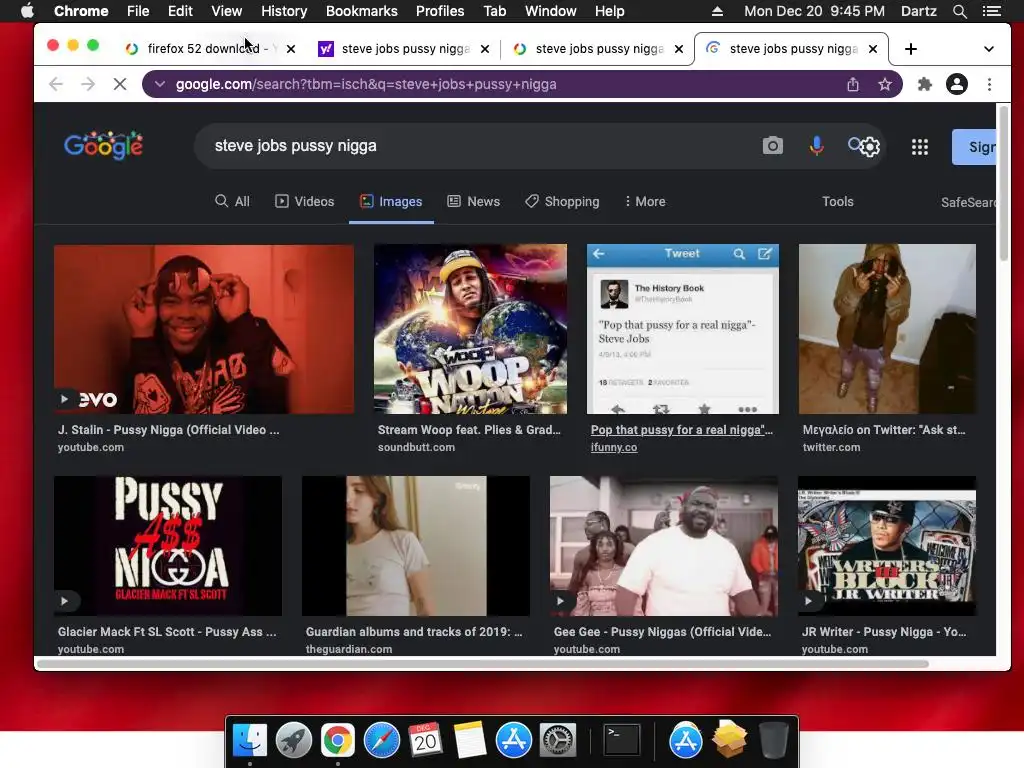Open a new tab with plus
This screenshot has width=1024, height=768.
(910, 49)
